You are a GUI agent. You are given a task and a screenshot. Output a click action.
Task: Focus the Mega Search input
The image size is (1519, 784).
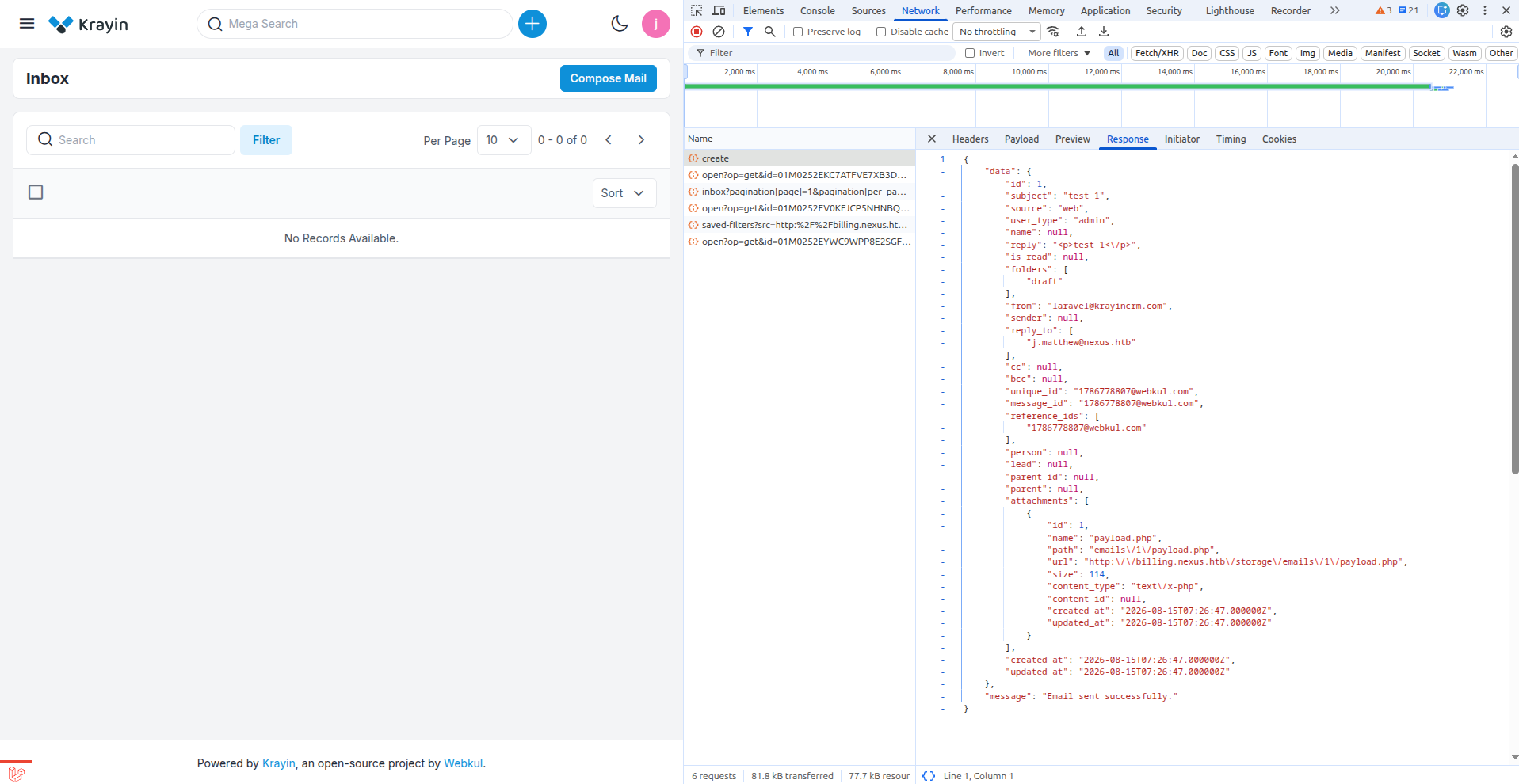(355, 24)
